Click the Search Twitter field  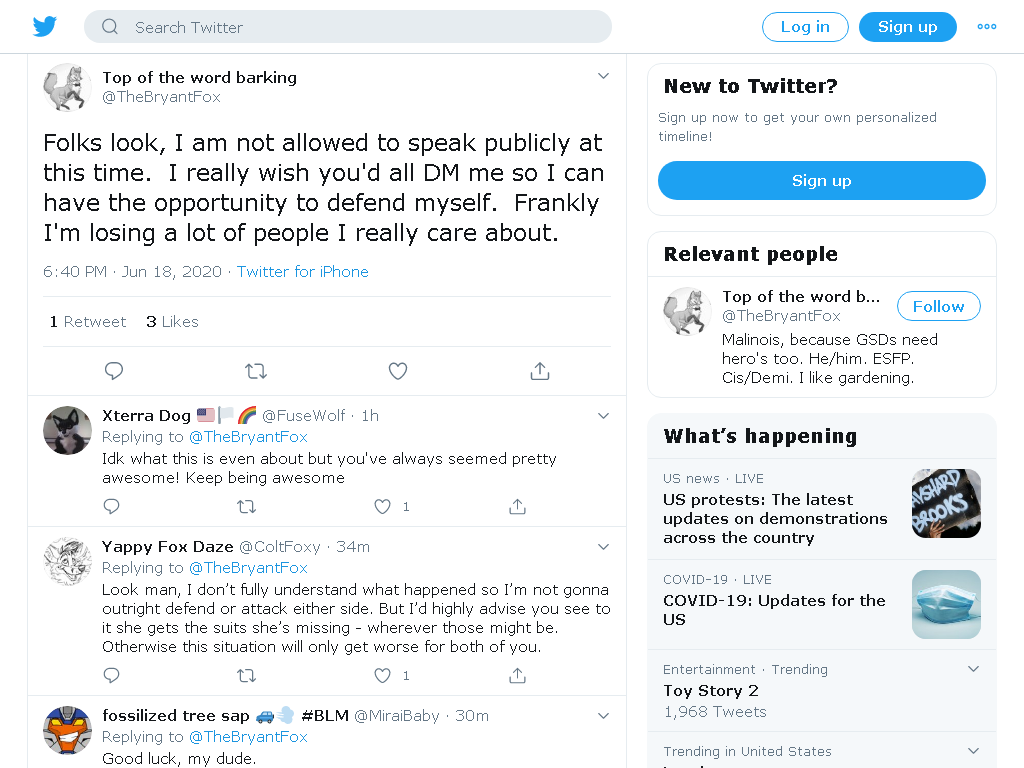[x=348, y=27]
